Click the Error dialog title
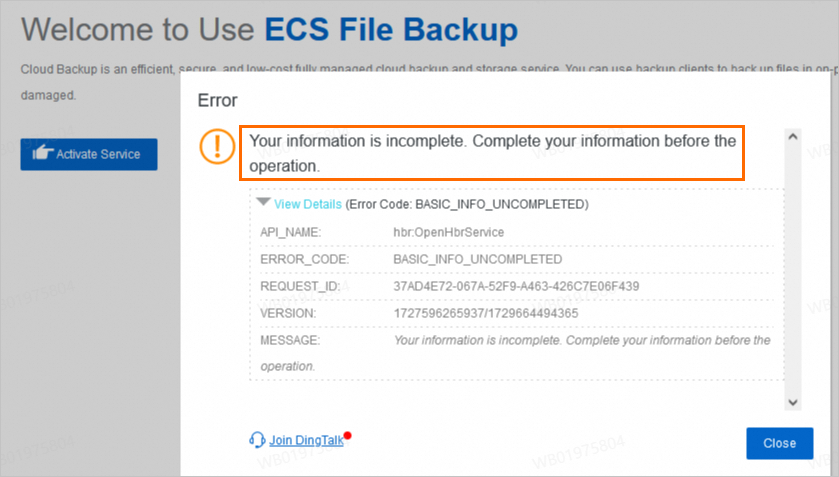Image resolution: width=839 pixels, height=477 pixels. click(217, 100)
